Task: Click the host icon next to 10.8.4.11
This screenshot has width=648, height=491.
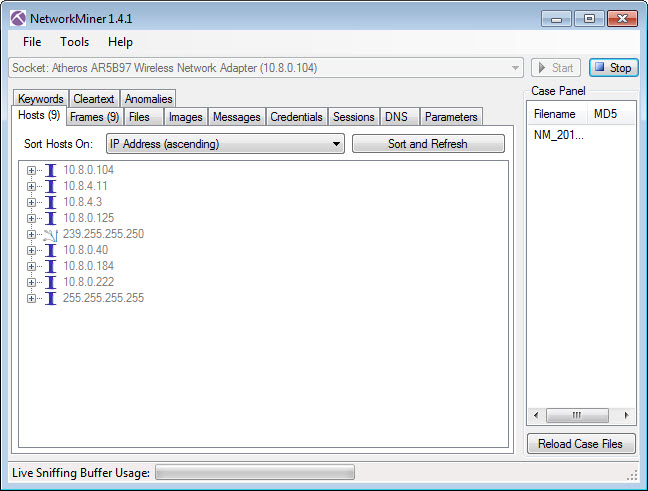Action: point(51,186)
